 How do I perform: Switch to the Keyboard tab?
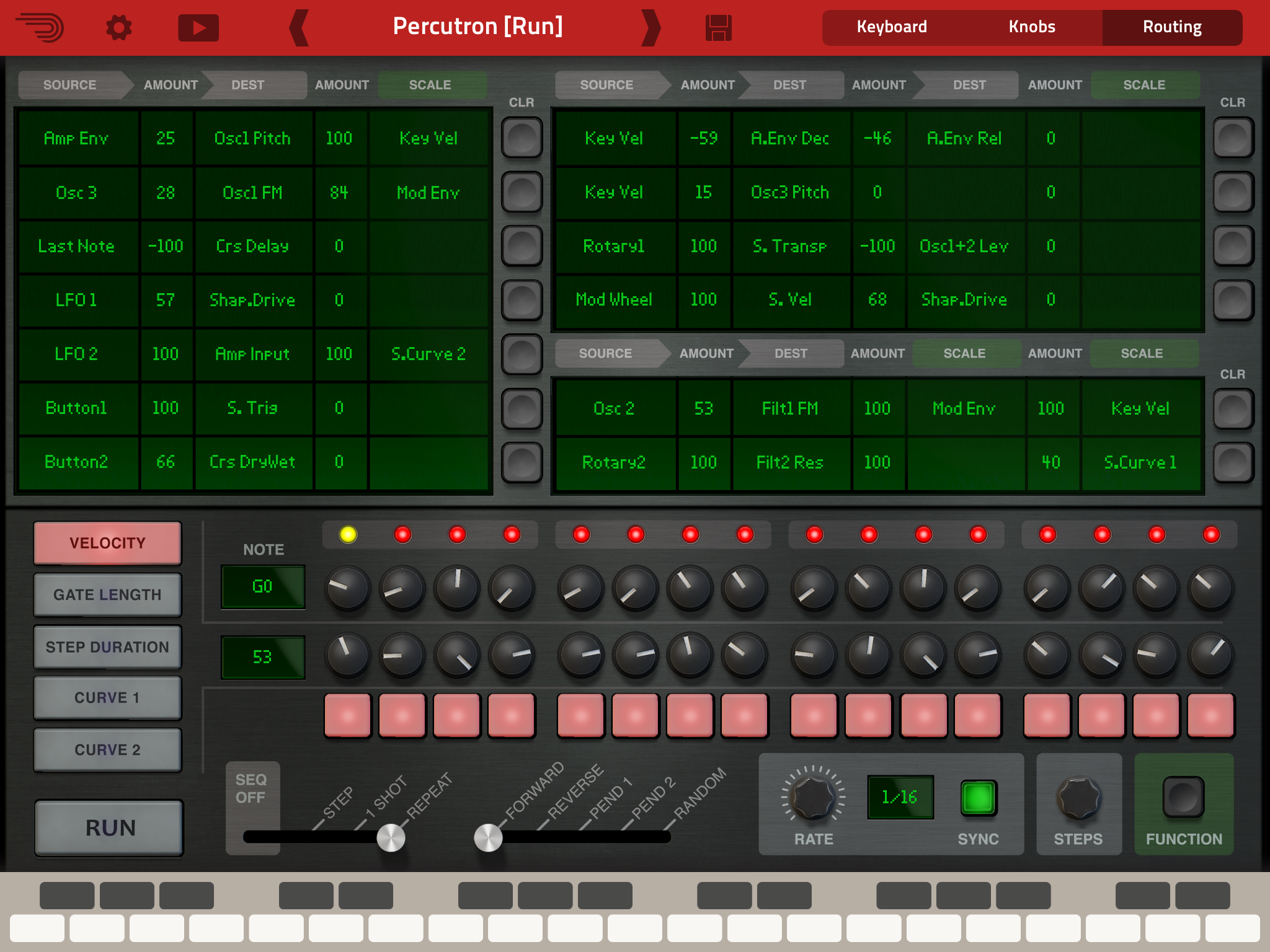pyautogui.click(x=892, y=27)
